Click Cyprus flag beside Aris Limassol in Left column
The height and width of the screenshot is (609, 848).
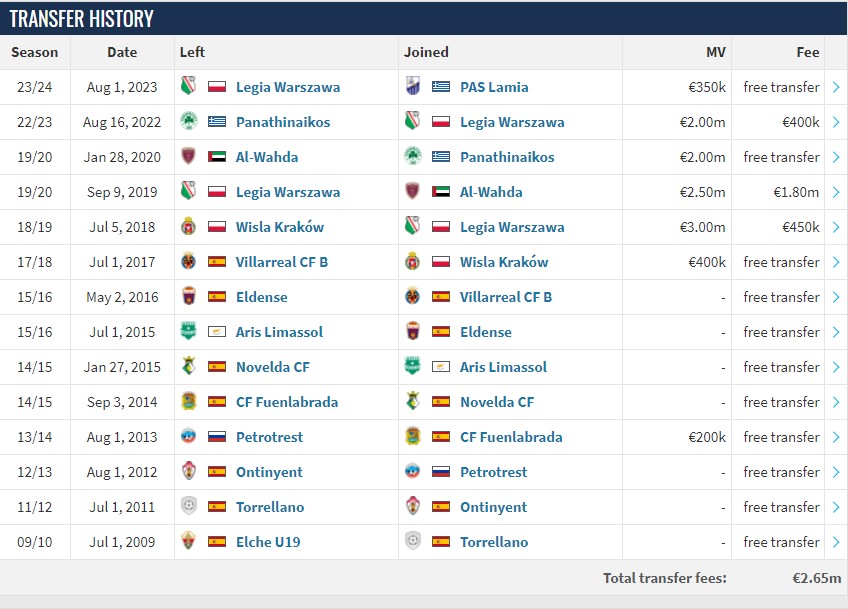pyautogui.click(x=217, y=332)
